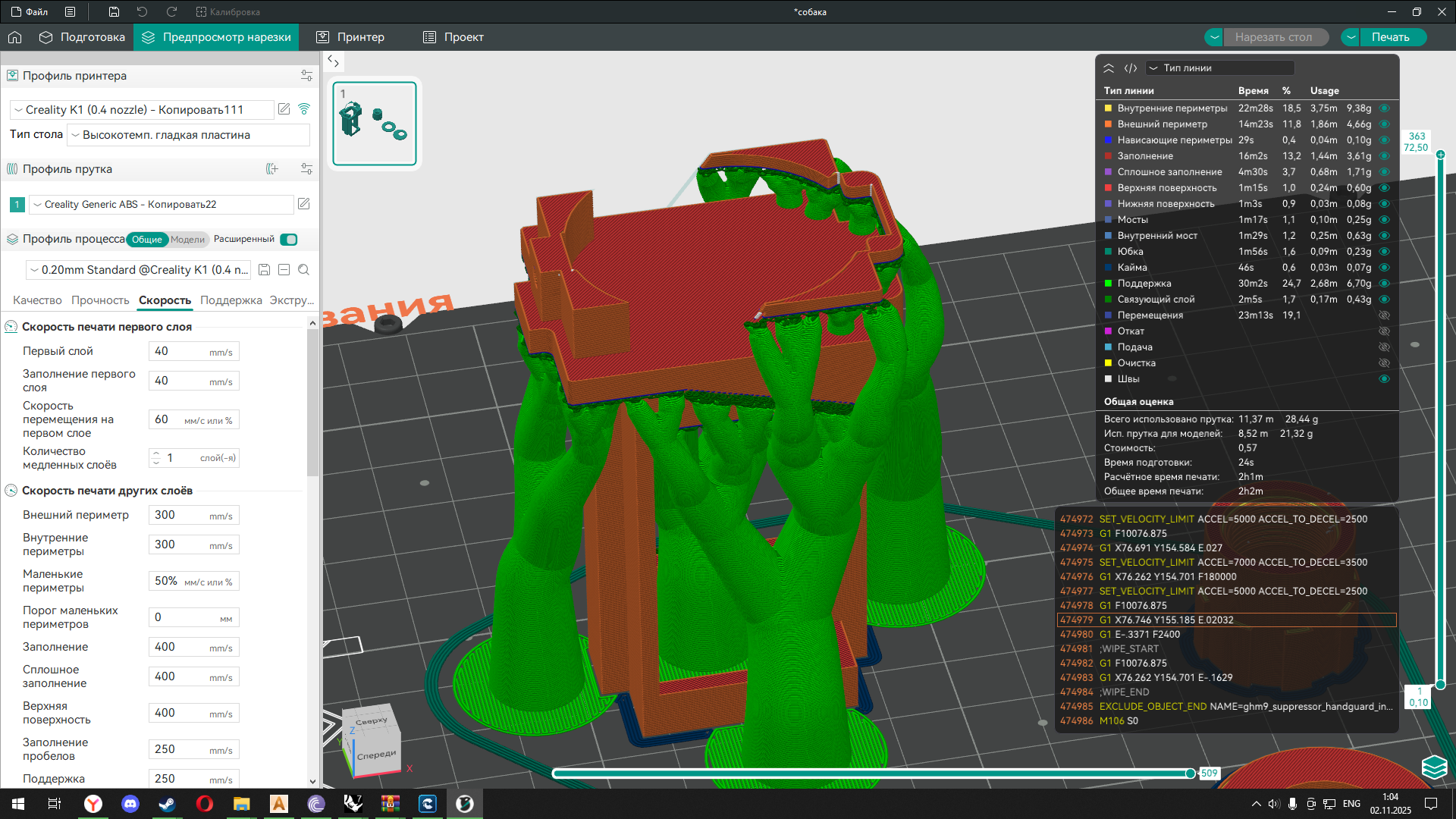Show Перемещения travel moves in preview
The height and width of the screenshot is (819, 1456).
tap(1384, 315)
